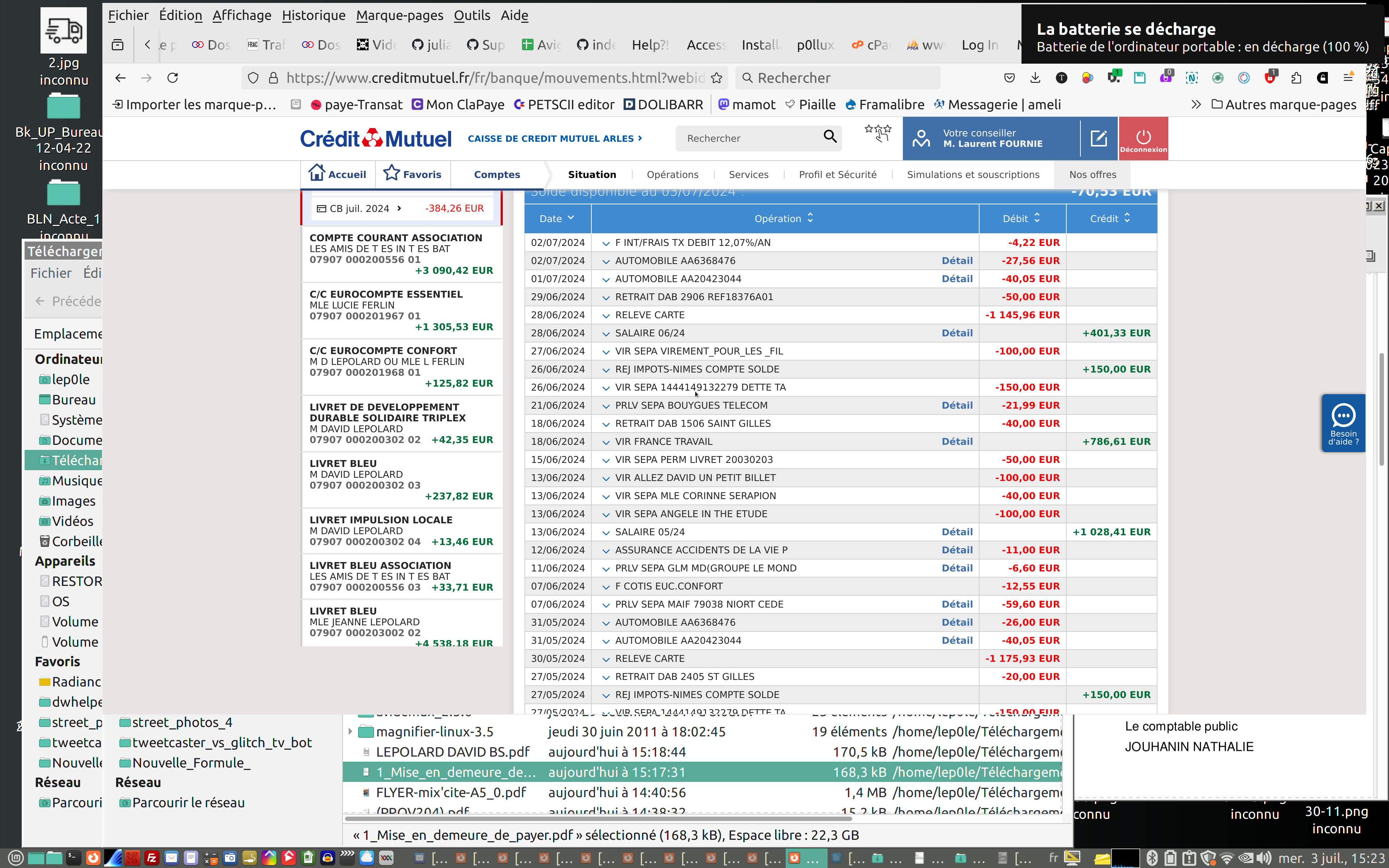Expand the RELEVE CARTE 28/06/2024 row chevron
Viewport: 1389px width, 868px height.
pyautogui.click(x=606, y=316)
